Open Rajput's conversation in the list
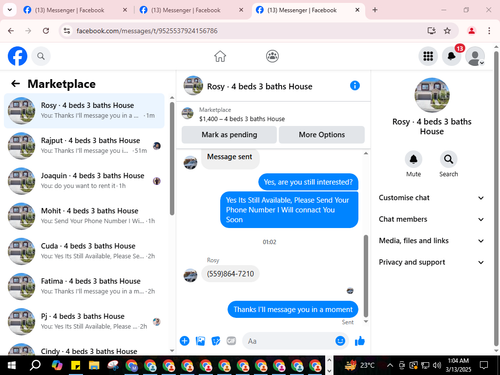The height and width of the screenshot is (375, 500). (x=84, y=146)
